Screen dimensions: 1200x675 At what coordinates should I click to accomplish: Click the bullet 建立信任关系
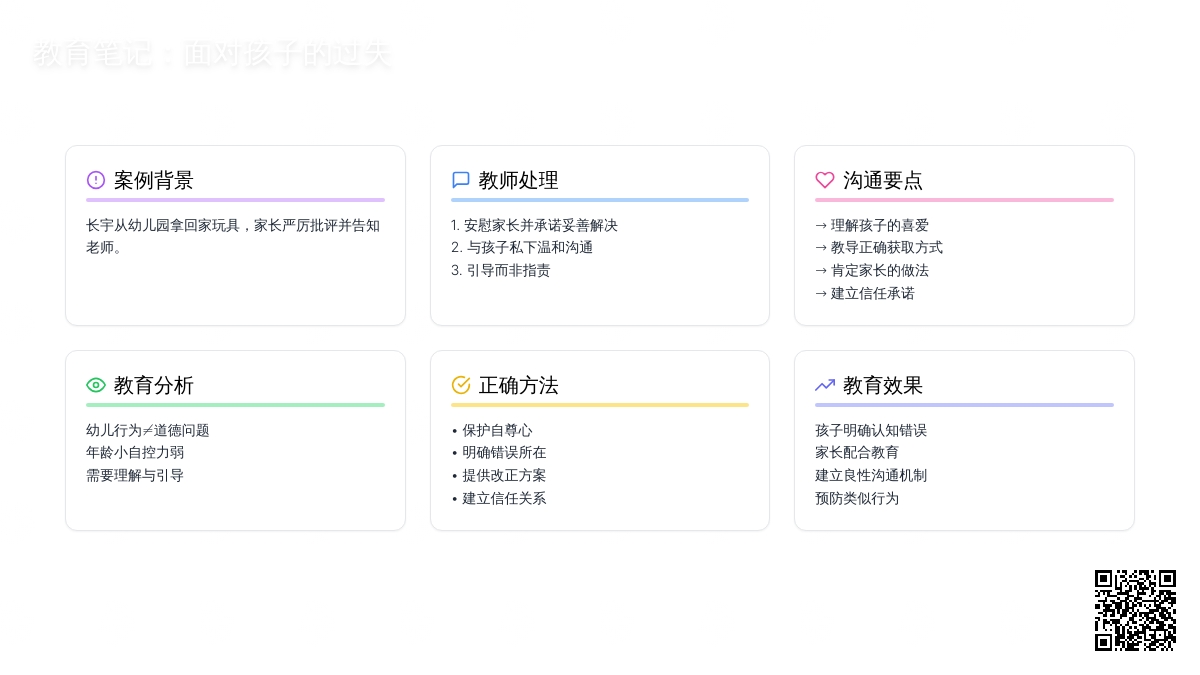click(x=499, y=498)
